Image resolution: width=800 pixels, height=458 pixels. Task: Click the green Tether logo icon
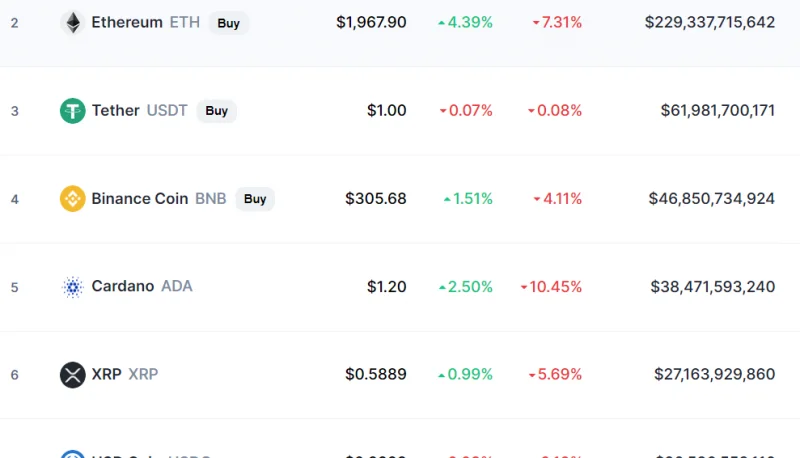[72, 111]
